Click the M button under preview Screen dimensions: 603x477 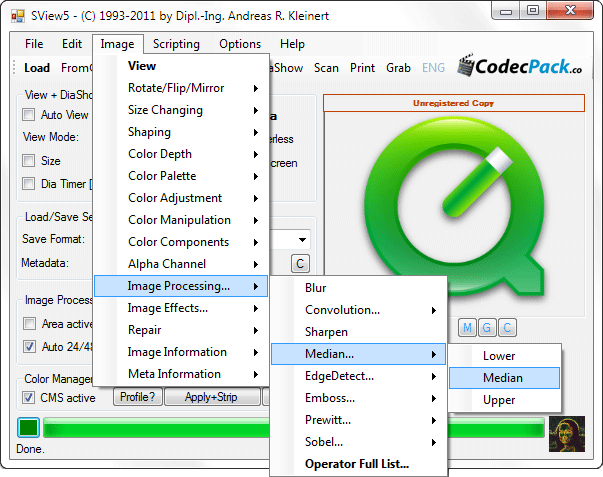tap(467, 328)
